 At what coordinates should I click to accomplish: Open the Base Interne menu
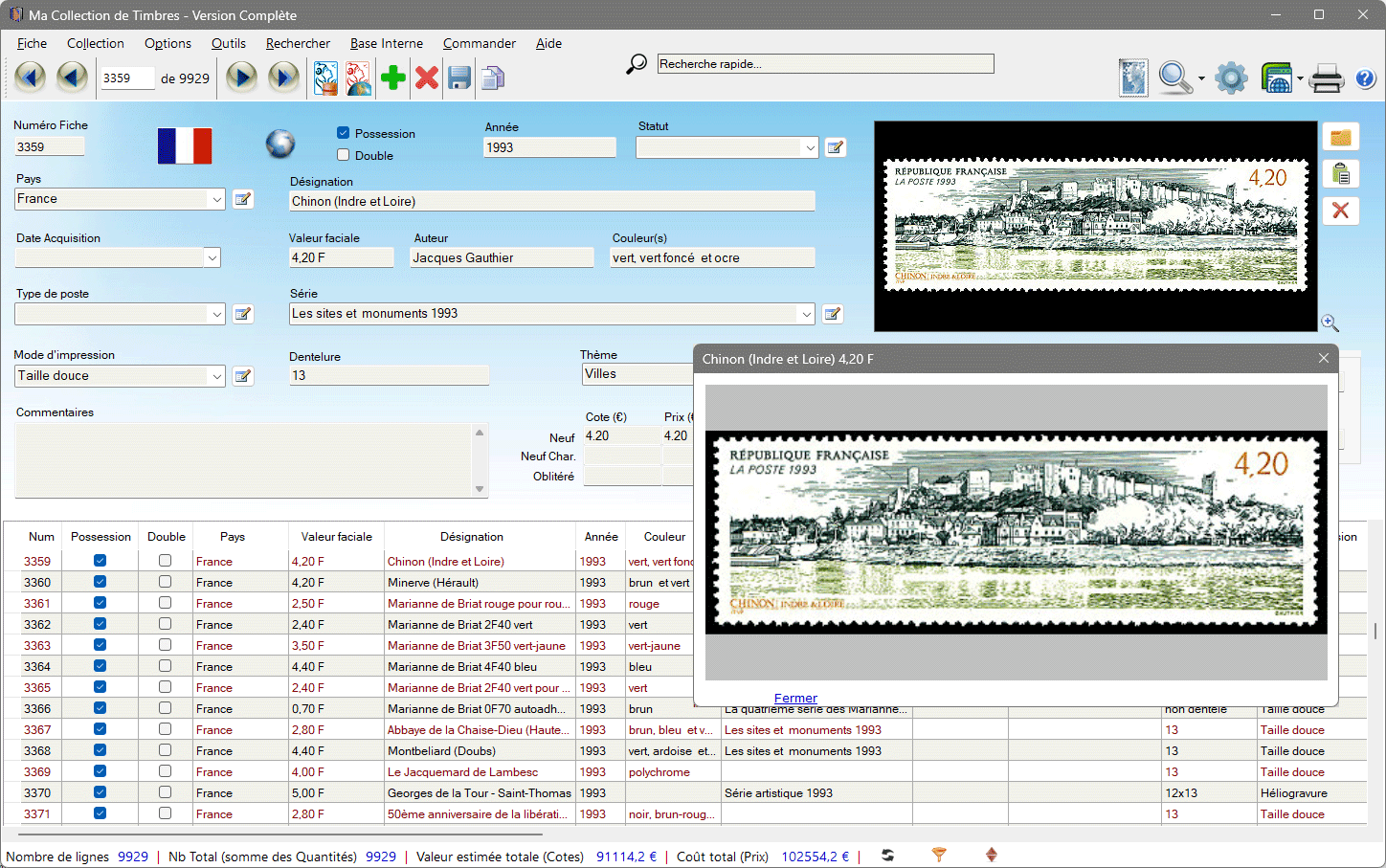pyautogui.click(x=386, y=43)
